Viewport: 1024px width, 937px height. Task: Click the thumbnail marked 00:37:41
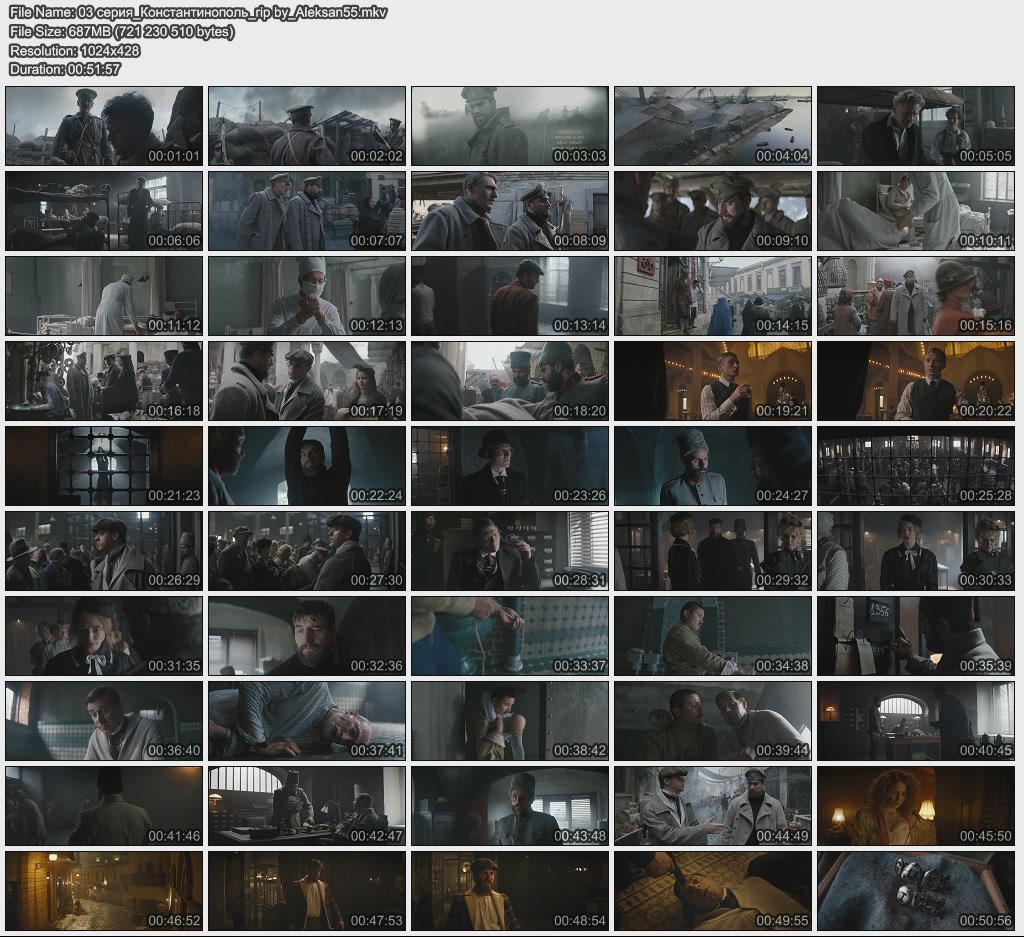(x=307, y=721)
